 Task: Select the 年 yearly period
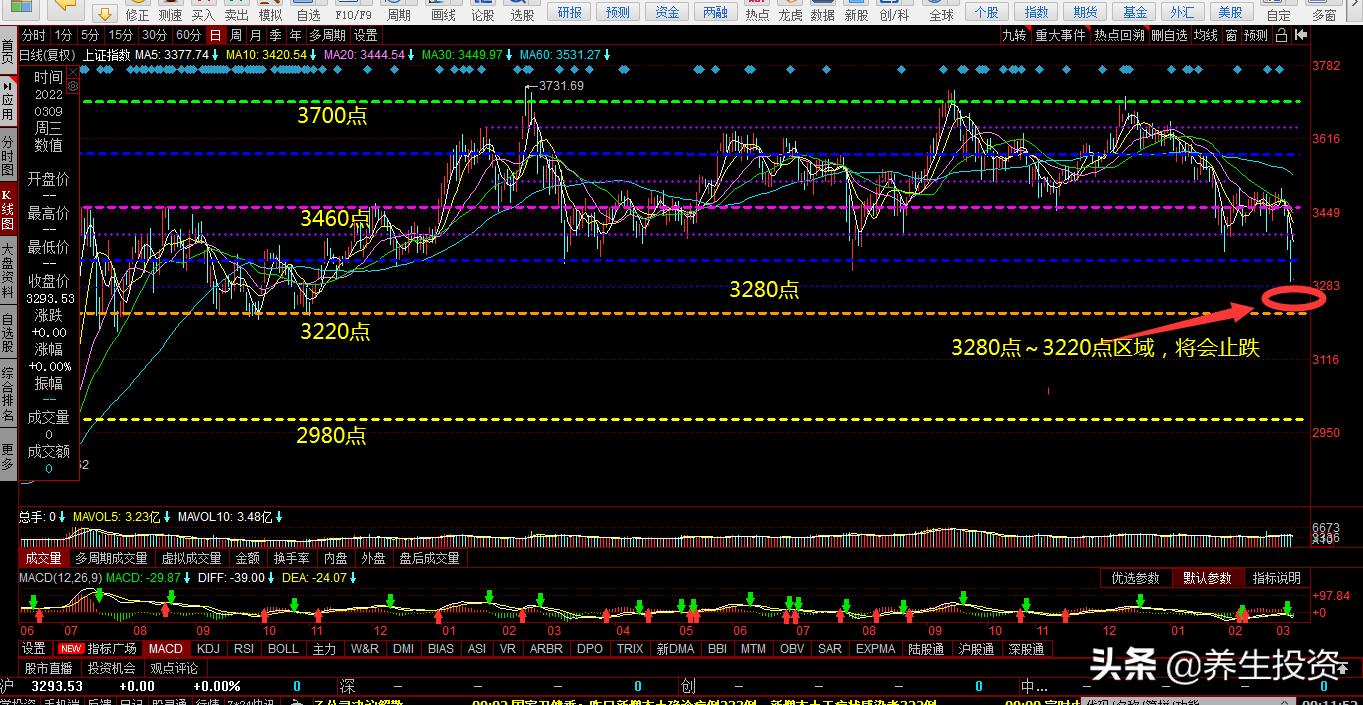pos(295,35)
